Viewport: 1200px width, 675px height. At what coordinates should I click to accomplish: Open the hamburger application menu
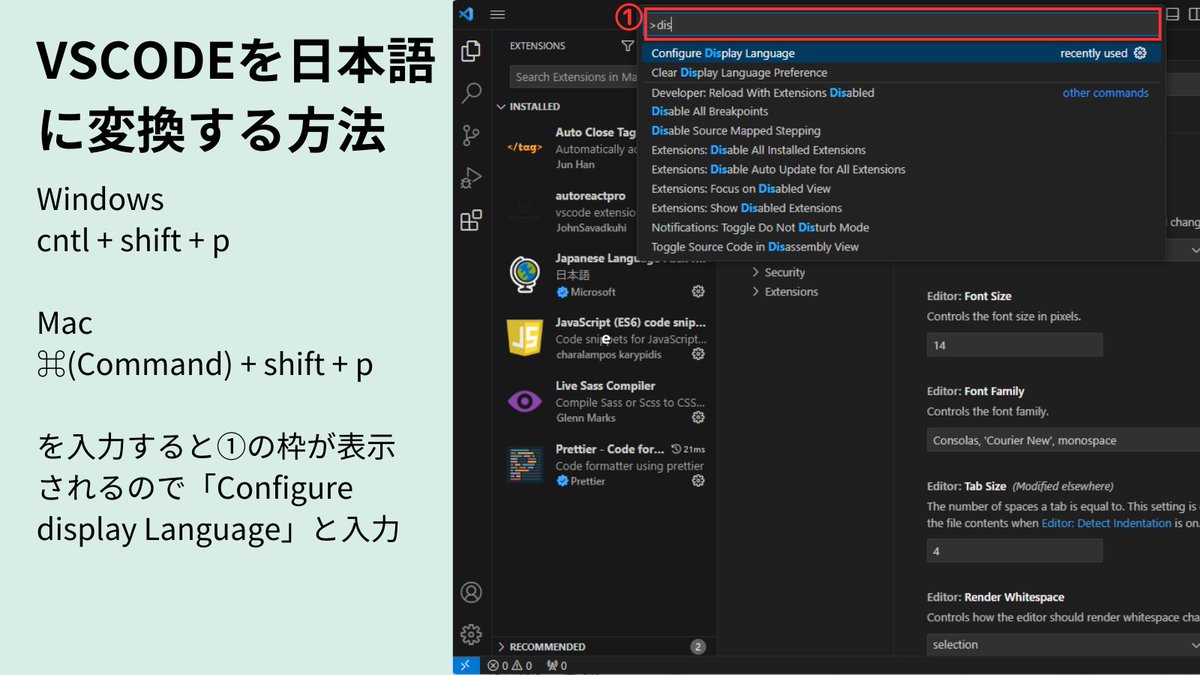(x=497, y=14)
